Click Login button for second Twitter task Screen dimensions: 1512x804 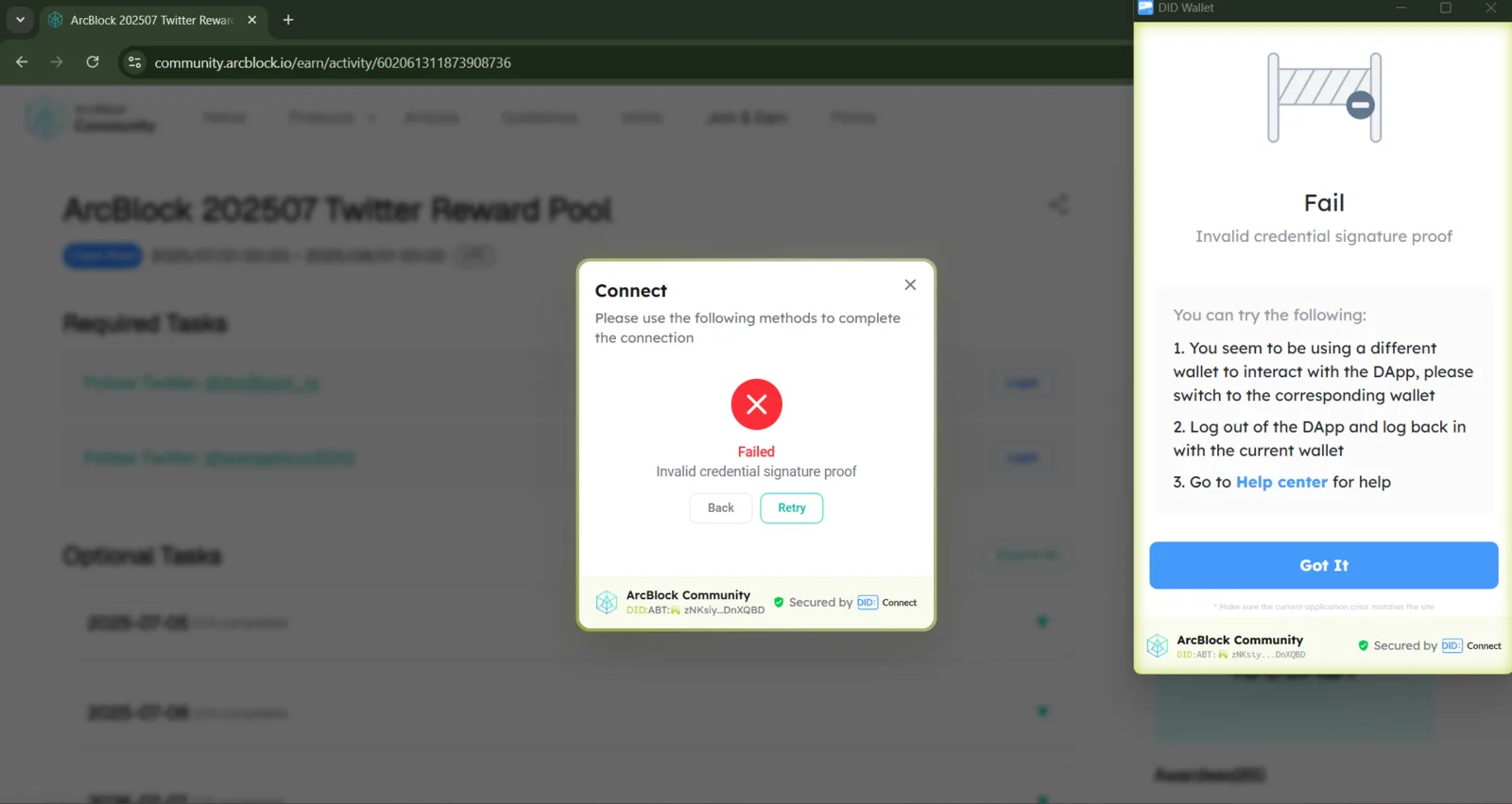coord(1022,458)
